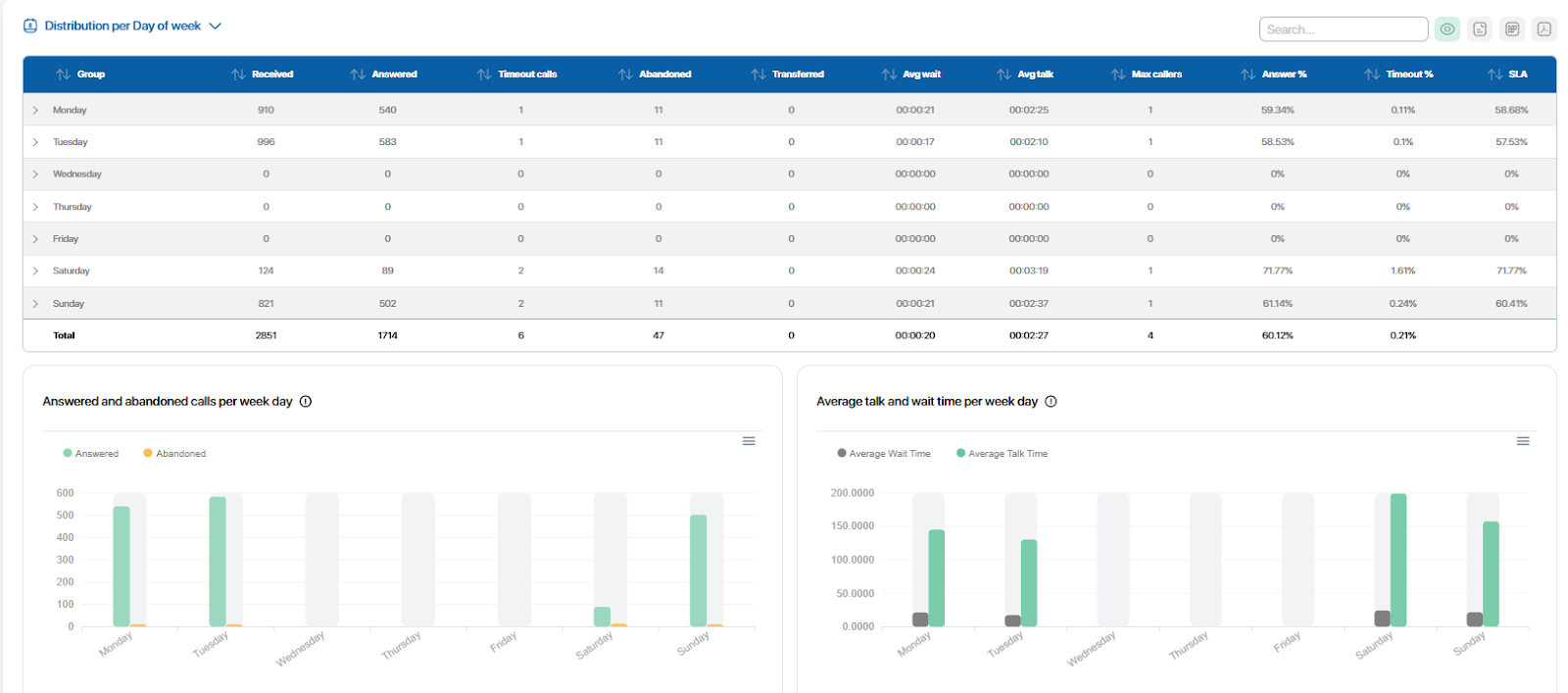Toggle the green eye visibility button
1568x693 pixels.
pos(1447,29)
